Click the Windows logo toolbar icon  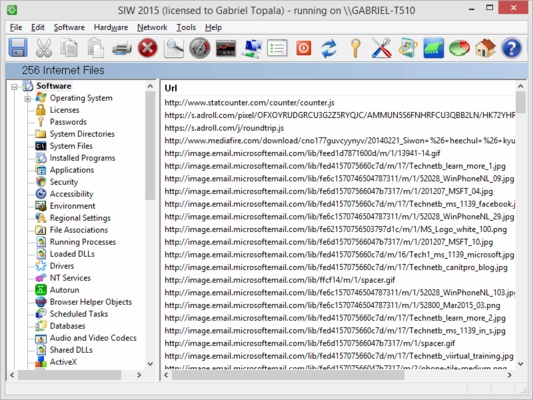[x=408, y=48]
